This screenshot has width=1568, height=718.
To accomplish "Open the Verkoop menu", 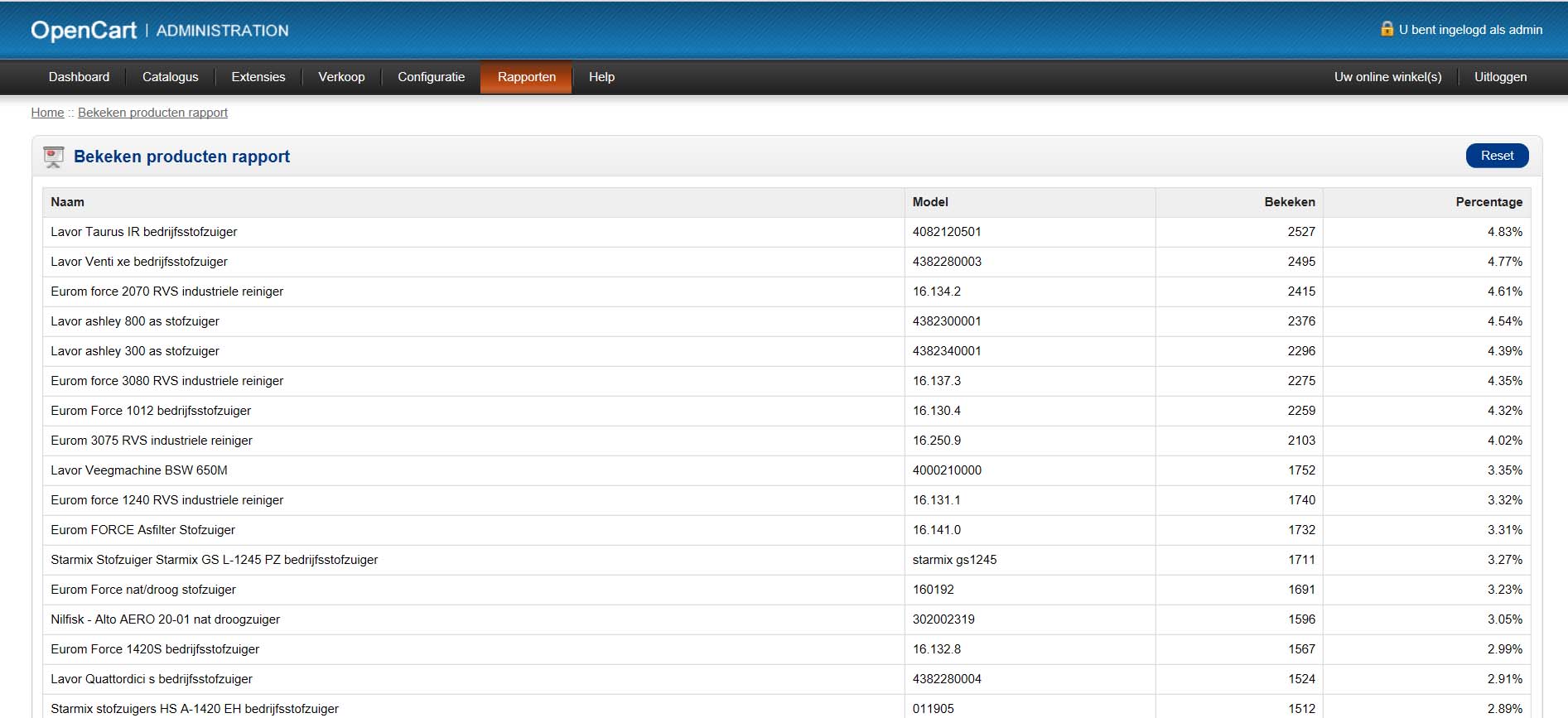I will pyautogui.click(x=341, y=77).
